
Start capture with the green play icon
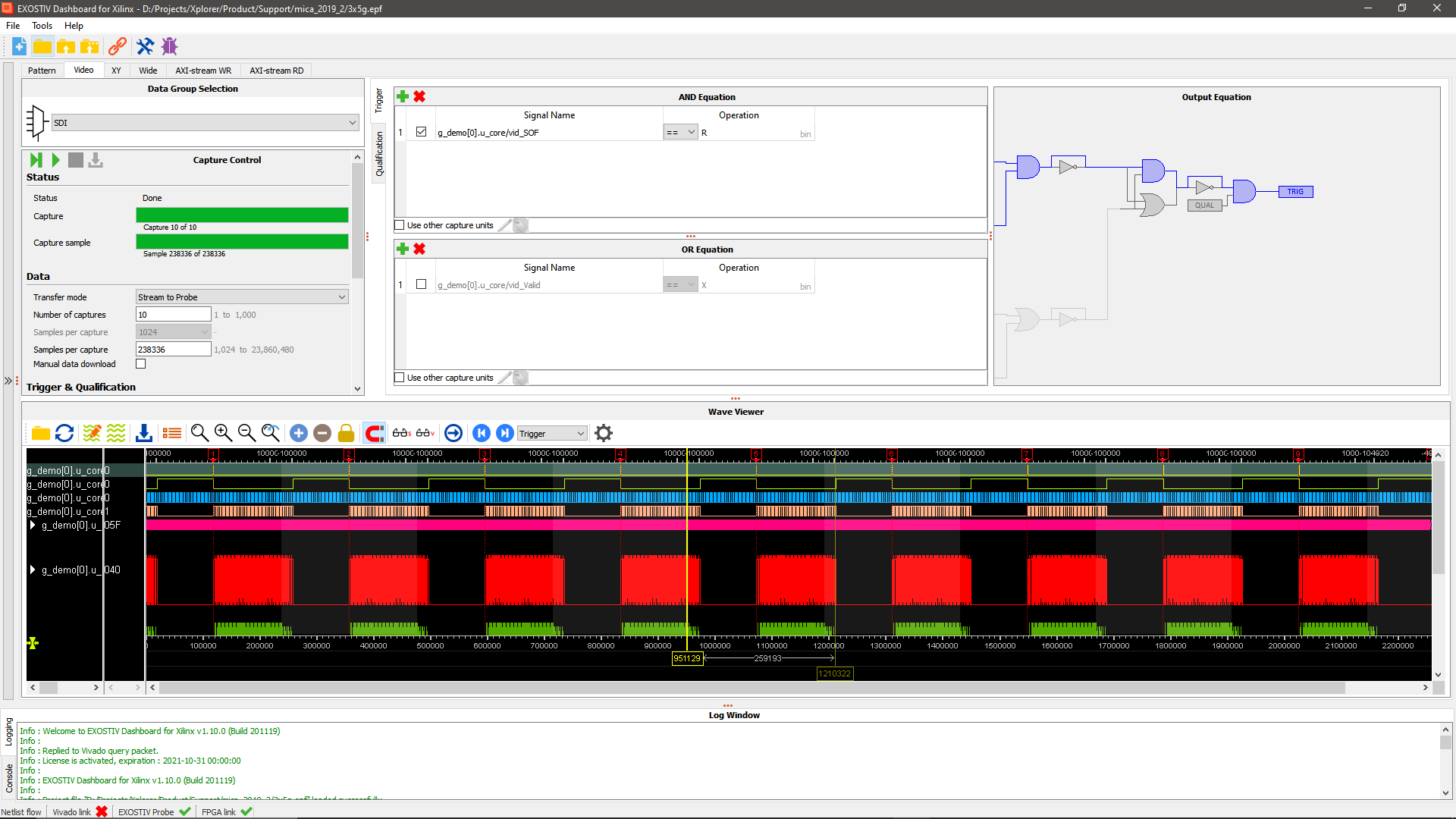pos(55,160)
